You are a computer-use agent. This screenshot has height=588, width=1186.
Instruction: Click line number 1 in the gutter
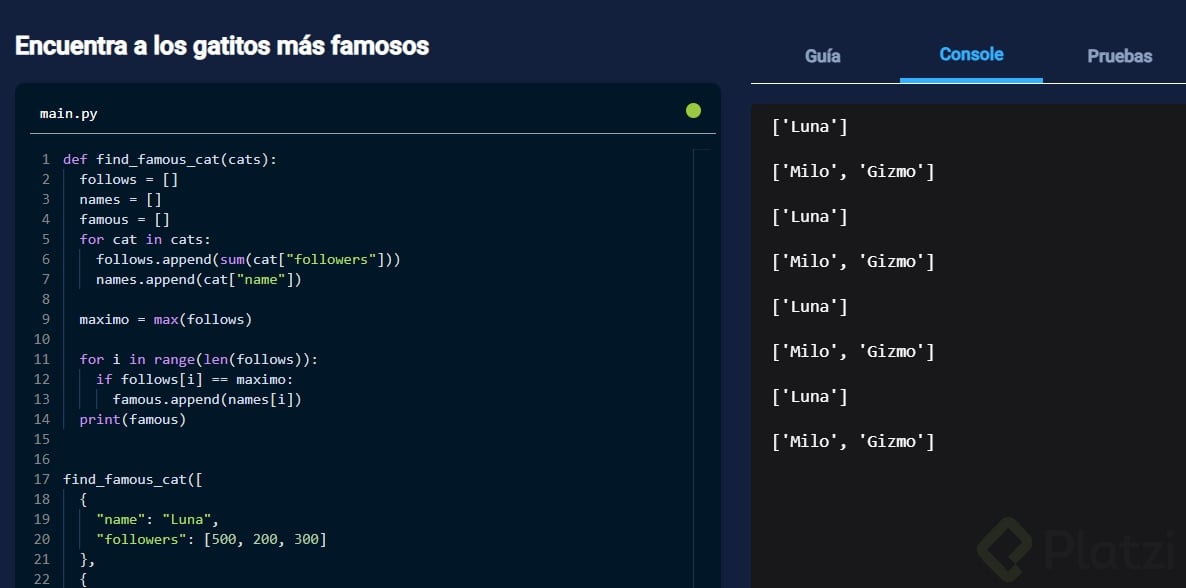coord(45,159)
